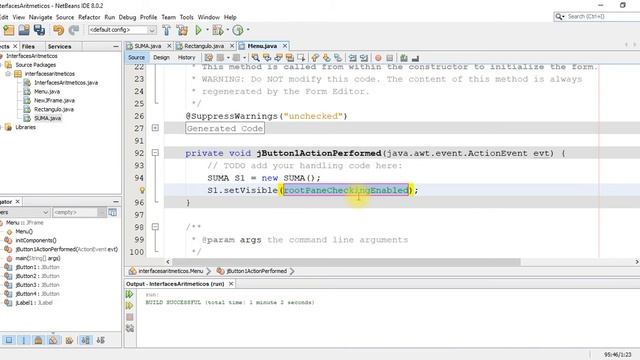Switch to the Design view
The image size is (640, 360).
[161, 58]
